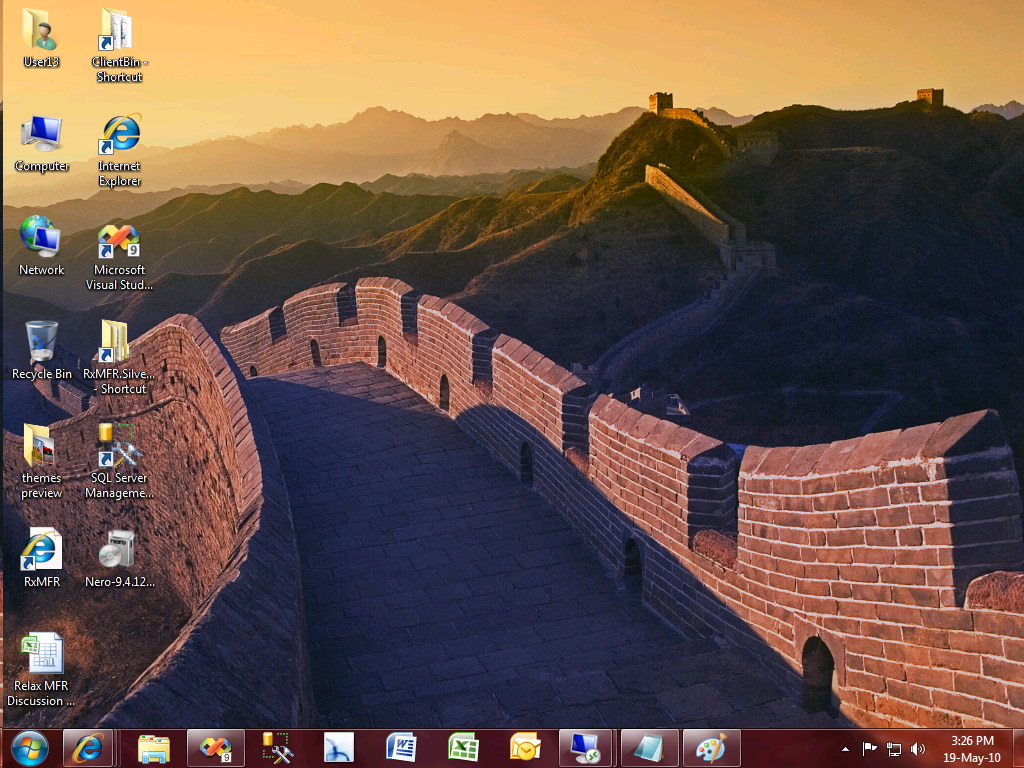
Task: Launch Paint from the taskbar
Action: tap(710, 748)
